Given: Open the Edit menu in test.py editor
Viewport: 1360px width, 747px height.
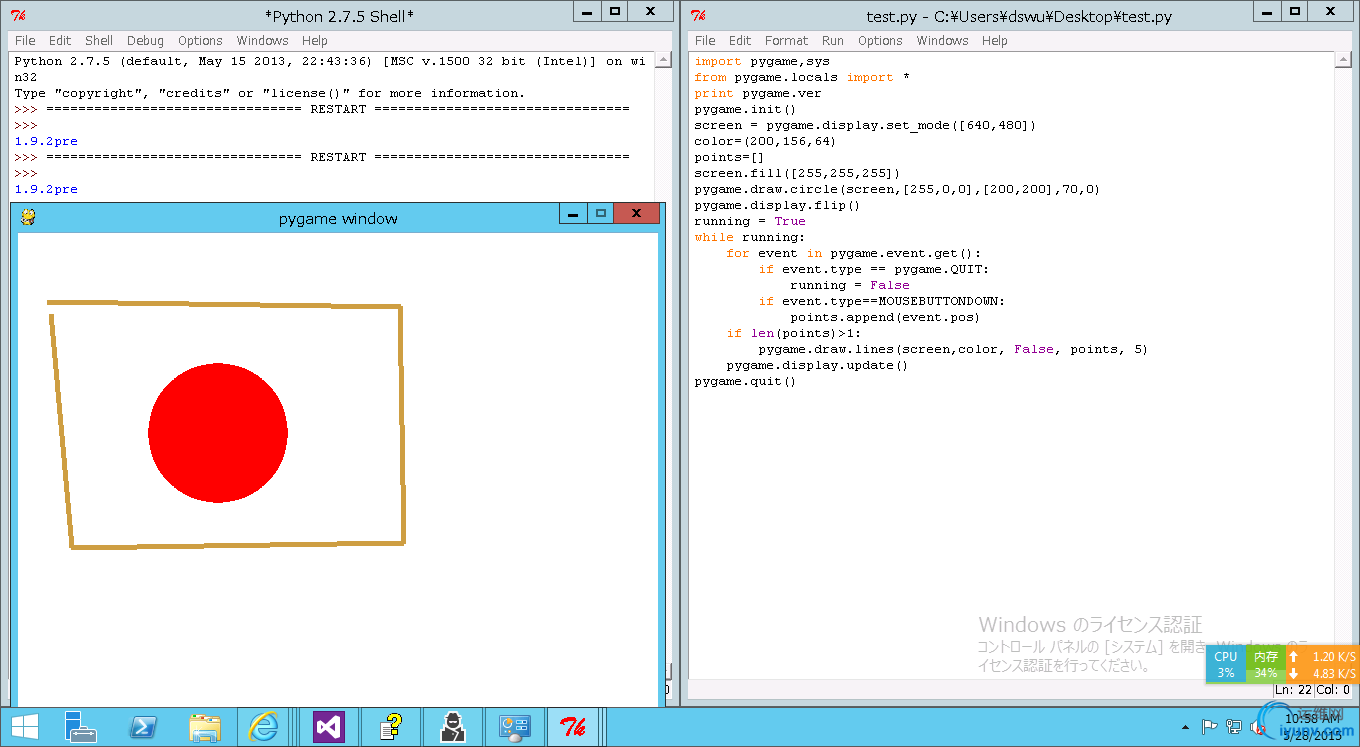Looking at the screenshot, I should (x=740, y=41).
